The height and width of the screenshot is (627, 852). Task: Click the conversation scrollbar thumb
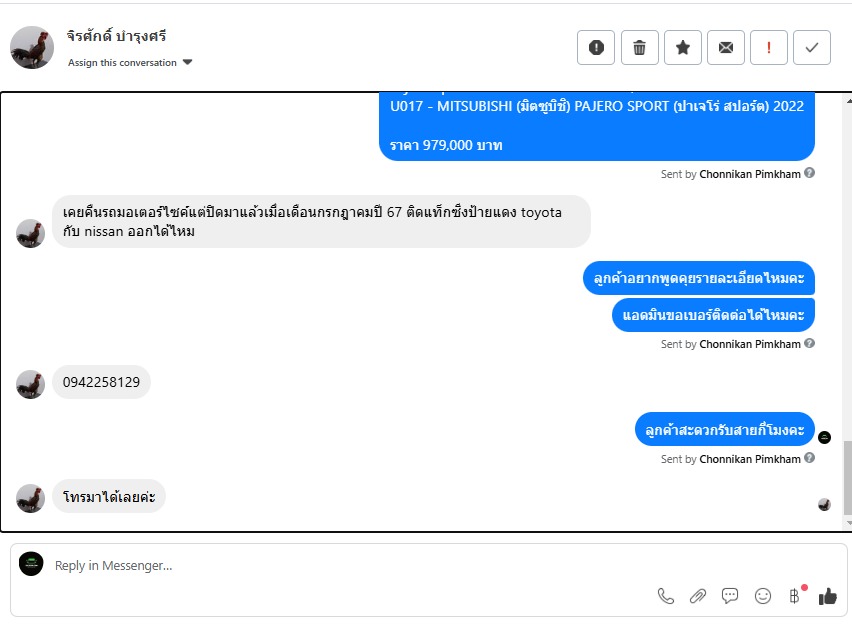point(848,477)
